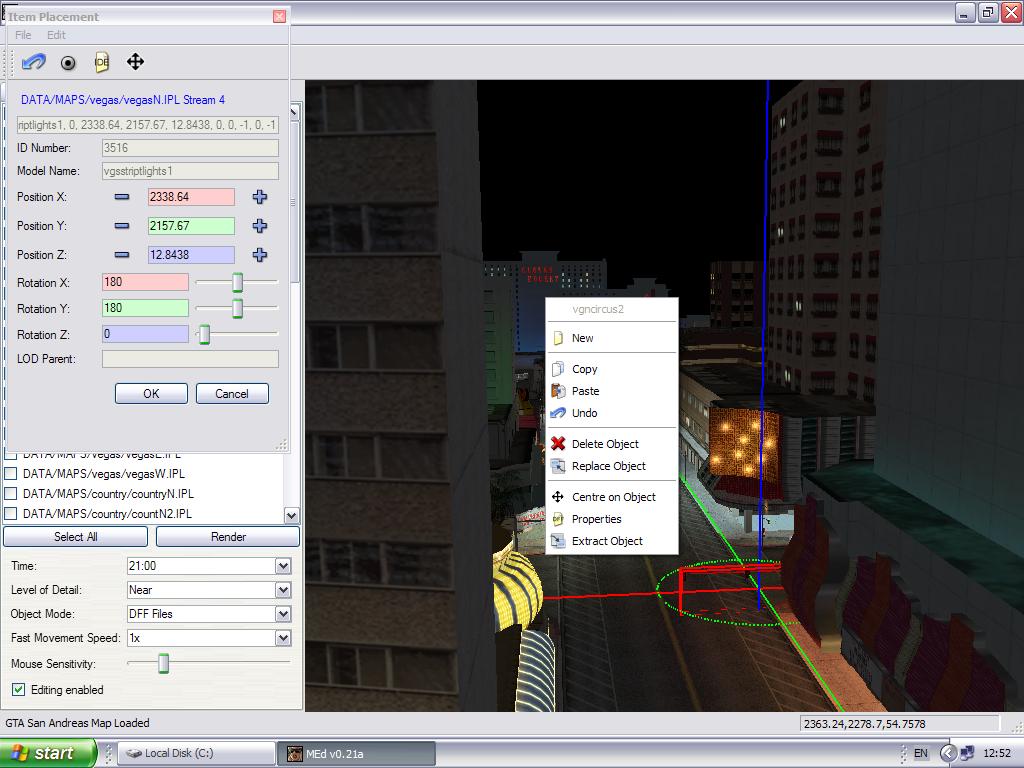This screenshot has height=768, width=1024.
Task: Open the Local Disk (C:) taskbar button
Action: pos(196,753)
